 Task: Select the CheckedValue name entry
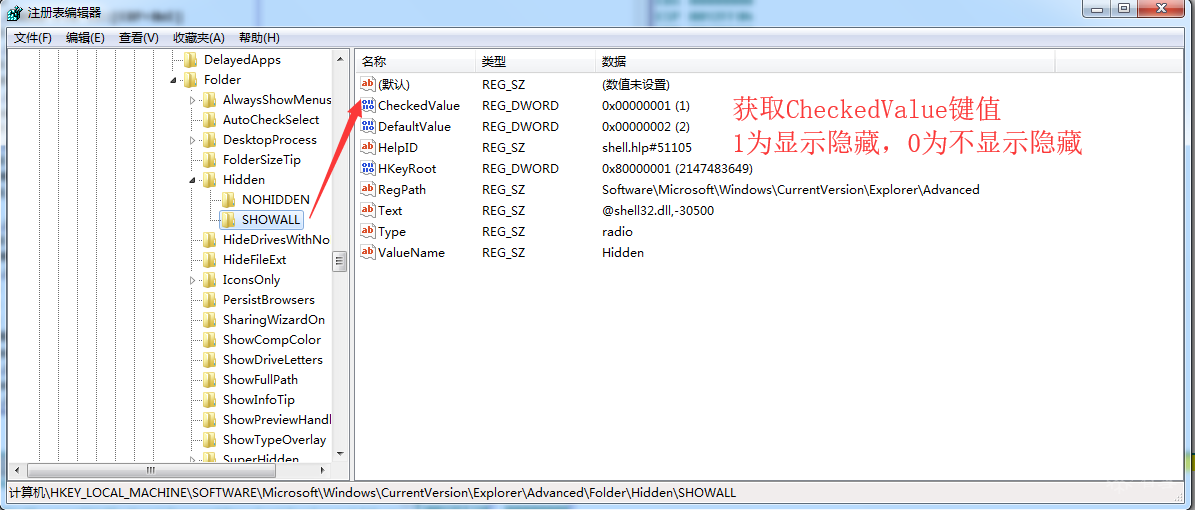[x=419, y=105]
